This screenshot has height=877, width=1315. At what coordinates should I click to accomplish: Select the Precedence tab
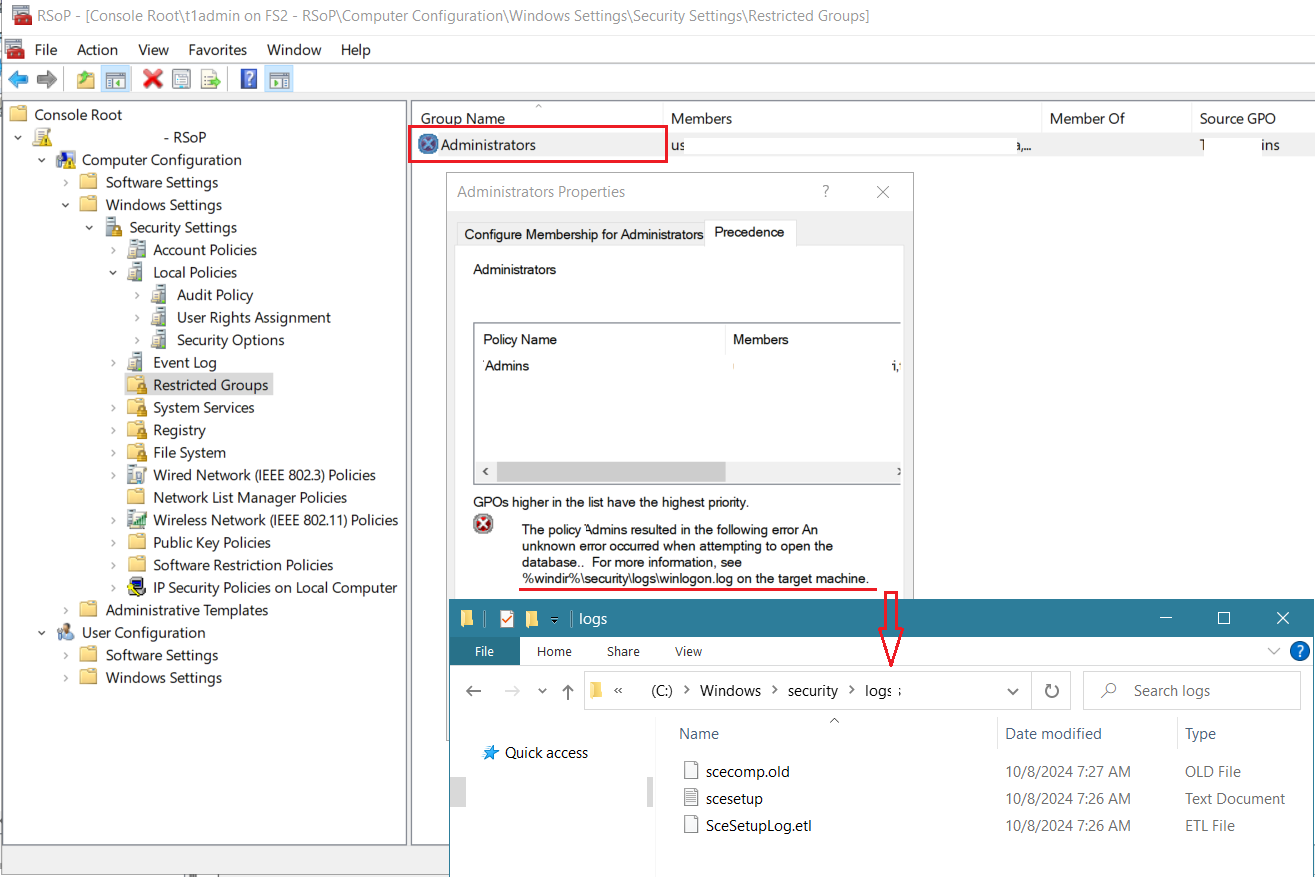point(750,232)
